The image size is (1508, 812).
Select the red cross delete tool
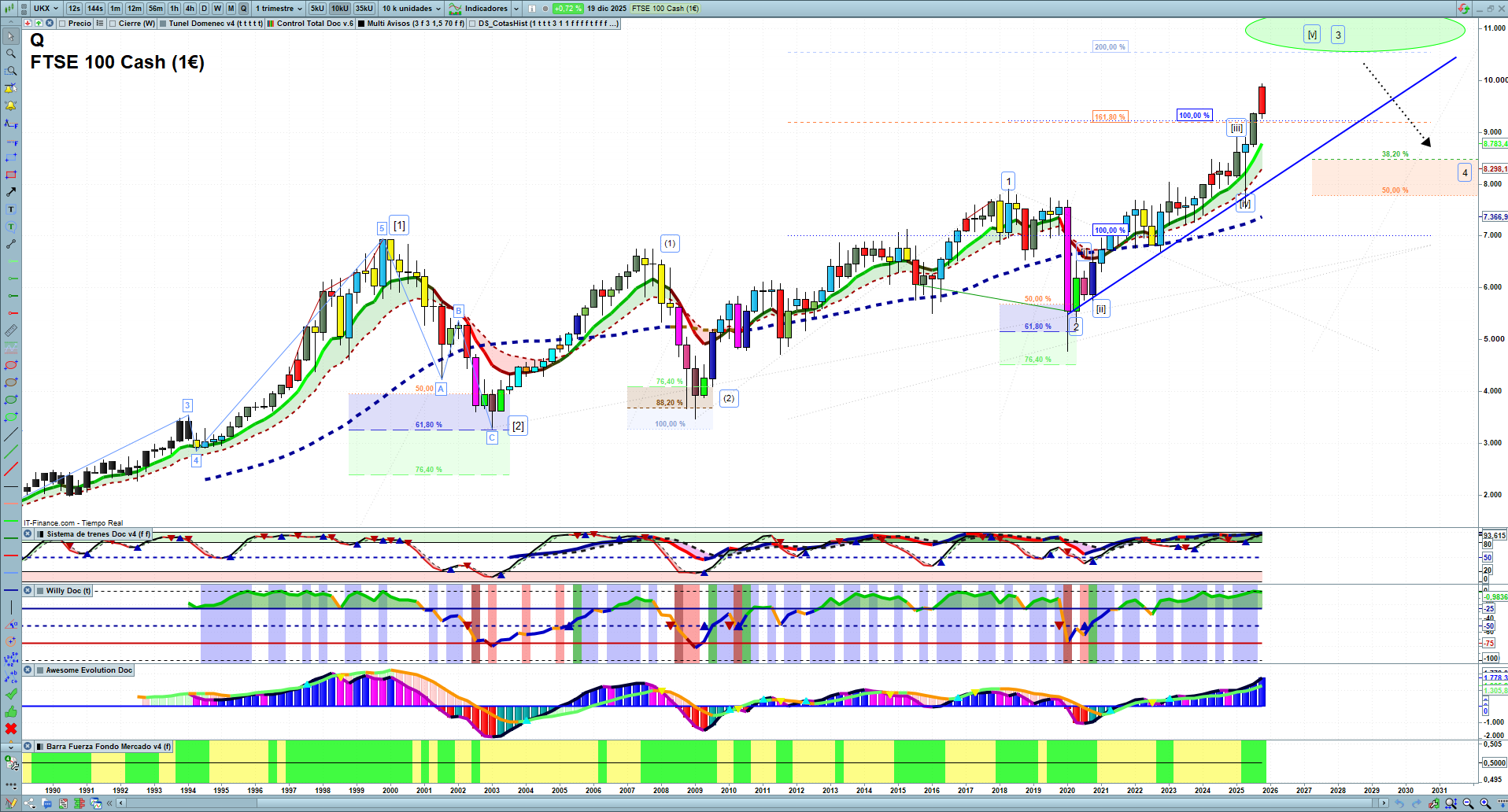[x=11, y=729]
